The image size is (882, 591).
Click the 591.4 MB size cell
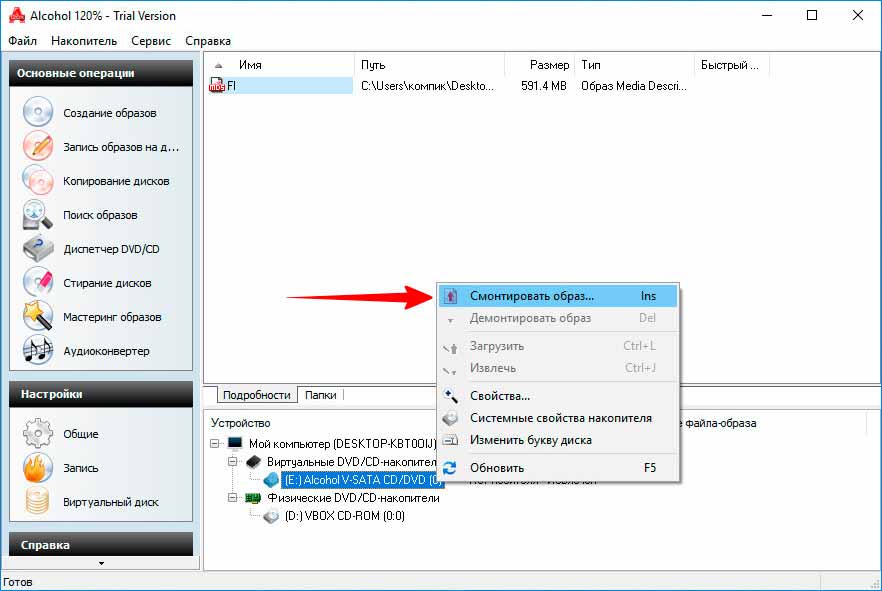pos(543,86)
